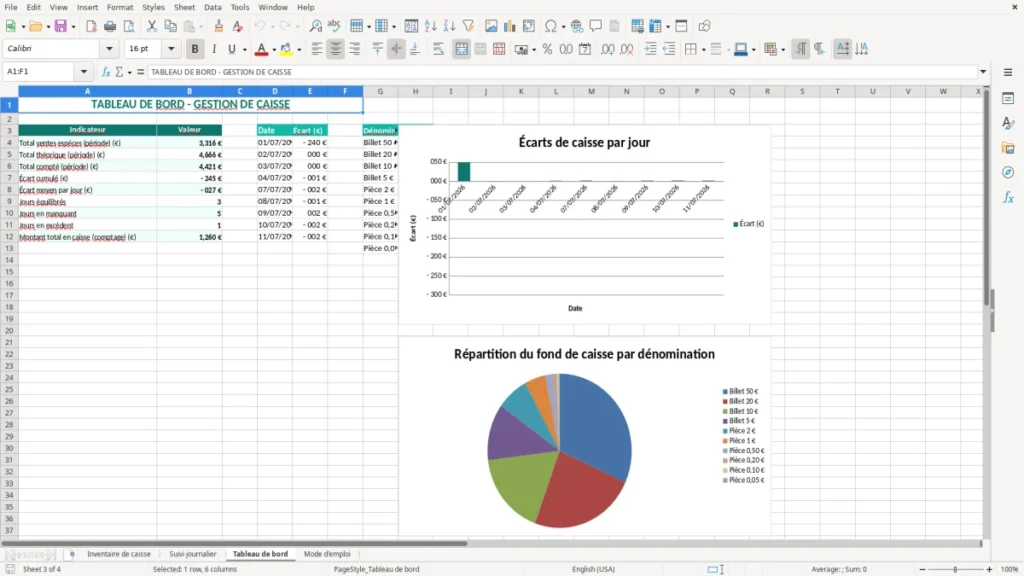
Task: Click the formula input line
Action: (x=562, y=72)
